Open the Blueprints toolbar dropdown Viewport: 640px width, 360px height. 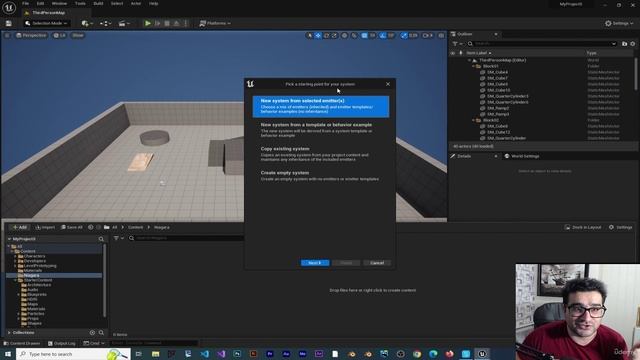tap(105, 24)
